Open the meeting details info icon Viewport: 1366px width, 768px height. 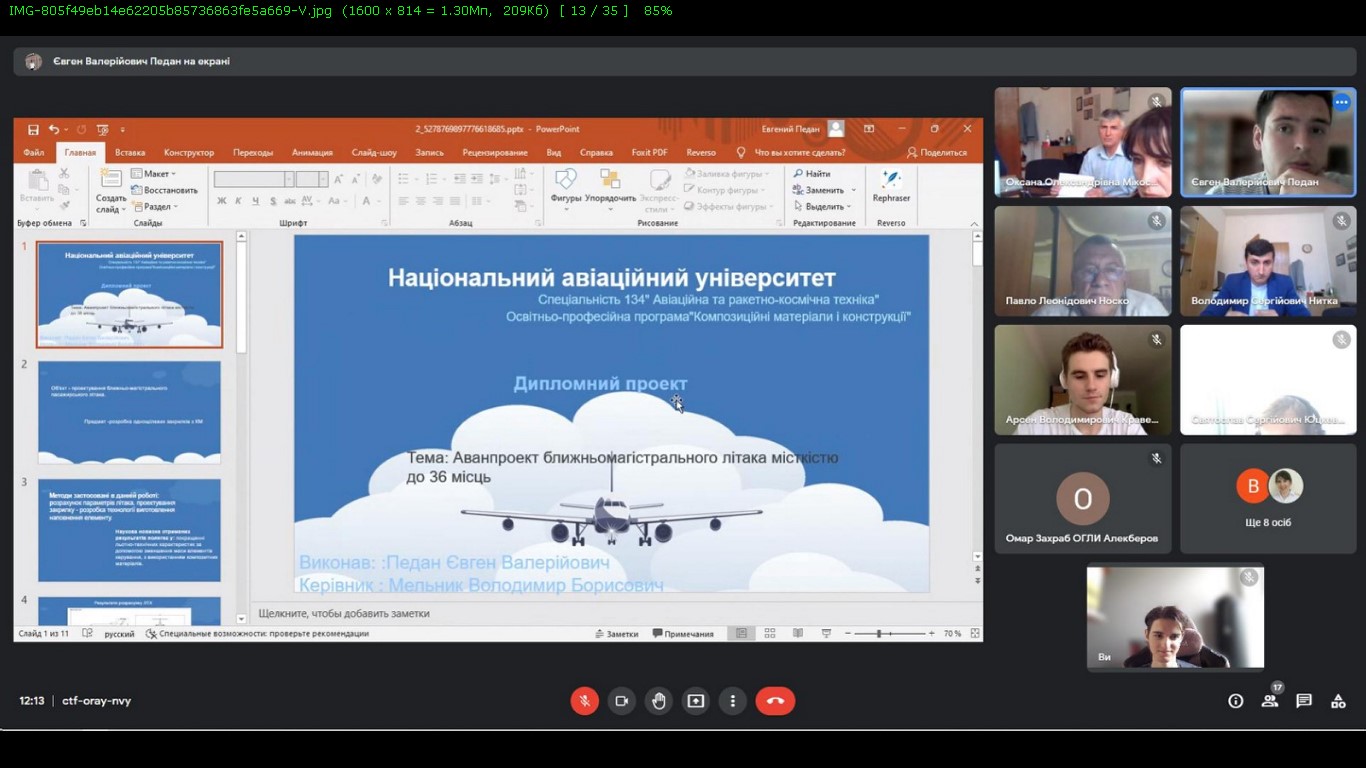[x=1235, y=701]
